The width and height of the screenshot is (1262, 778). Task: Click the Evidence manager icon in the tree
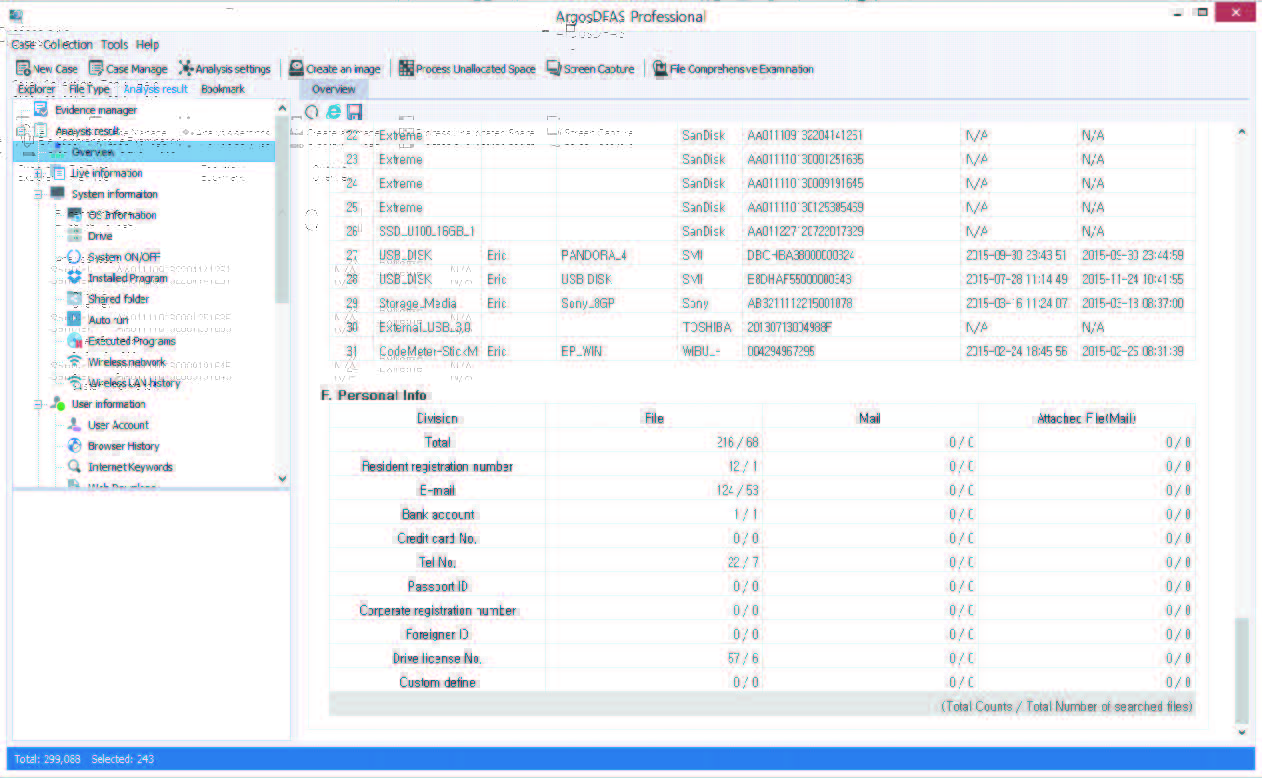point(41,109)
